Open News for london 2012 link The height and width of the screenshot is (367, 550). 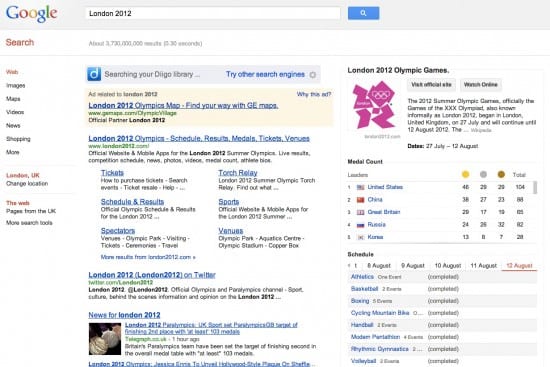(124, 315)
